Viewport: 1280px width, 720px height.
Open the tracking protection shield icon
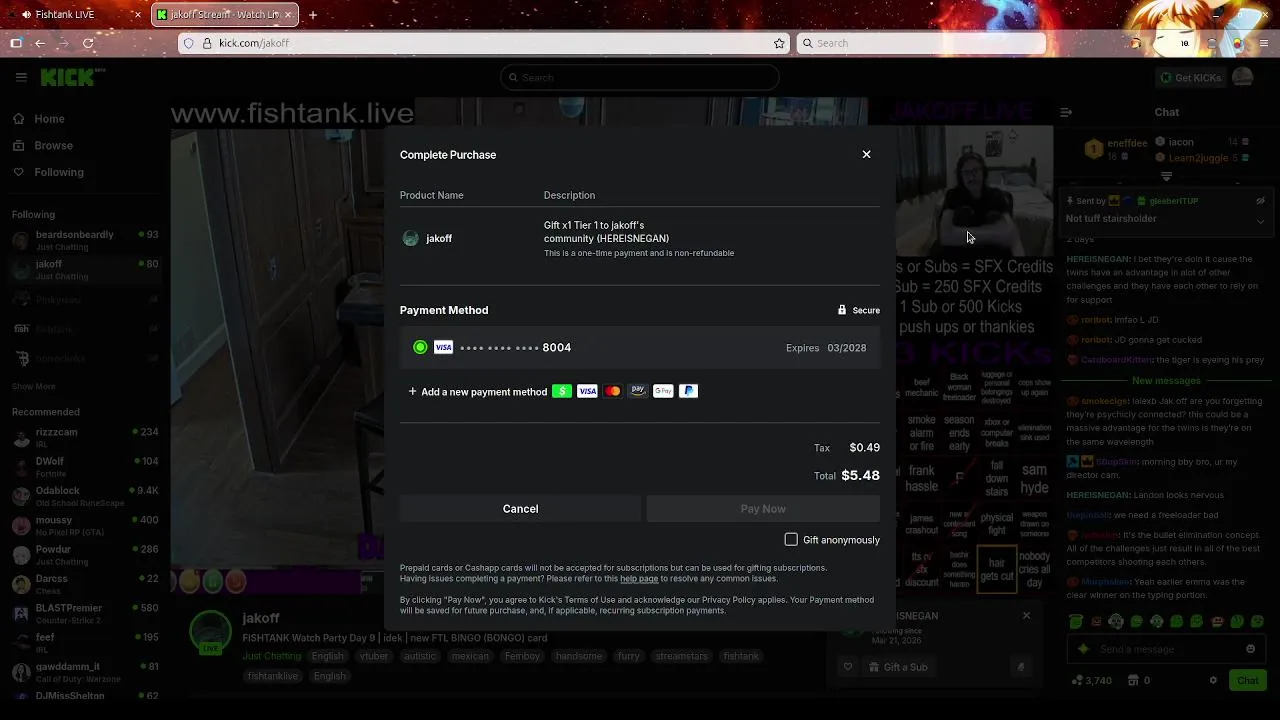coord(188,43)
